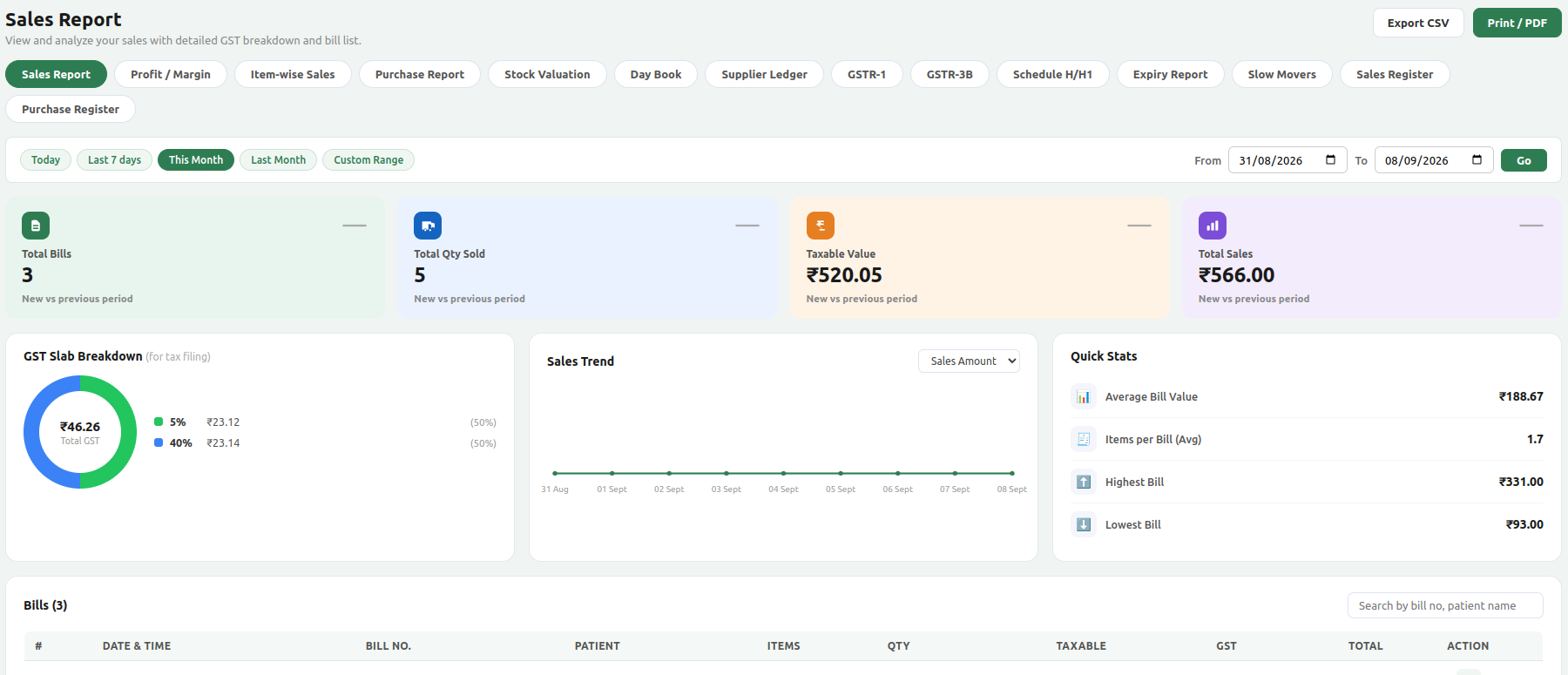
Task: Click the Bills (3) heading
Action: pos(45,605)
